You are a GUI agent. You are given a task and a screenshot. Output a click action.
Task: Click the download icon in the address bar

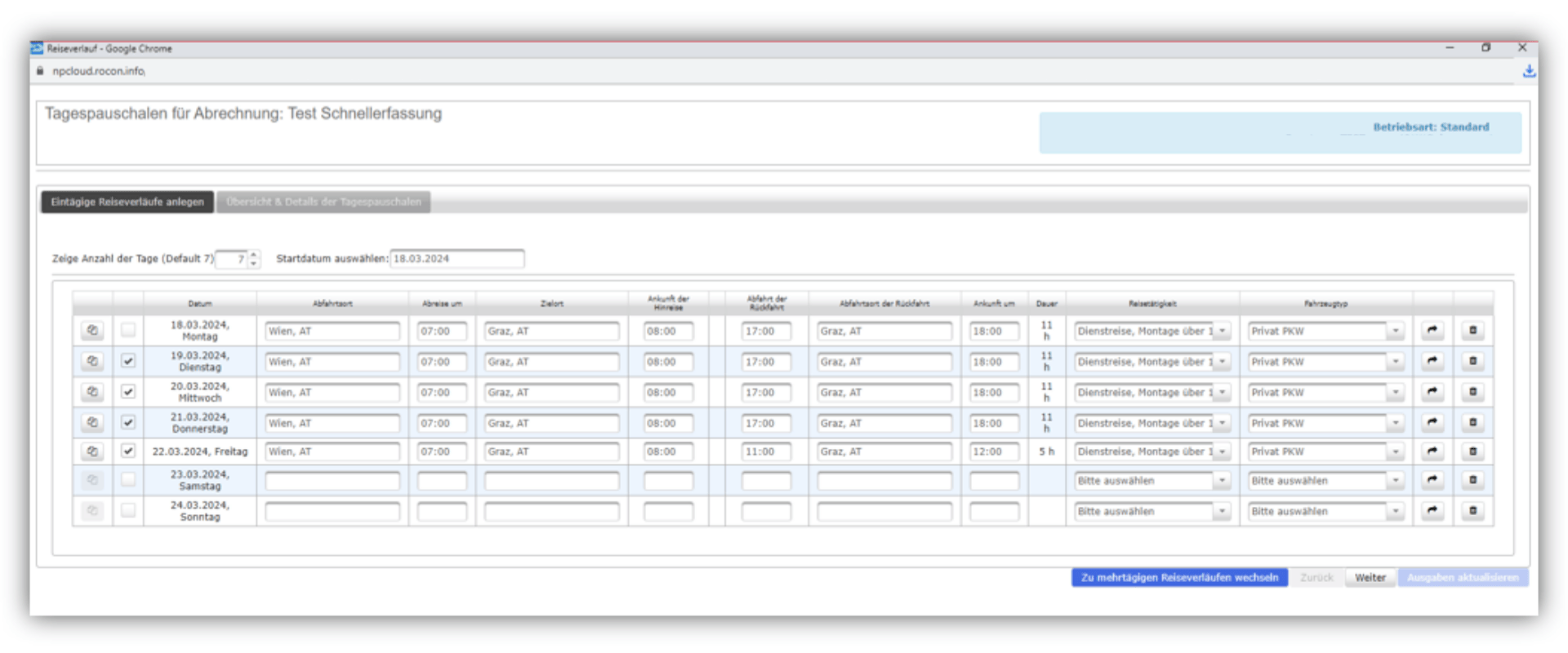click(x=1529, y=72)
